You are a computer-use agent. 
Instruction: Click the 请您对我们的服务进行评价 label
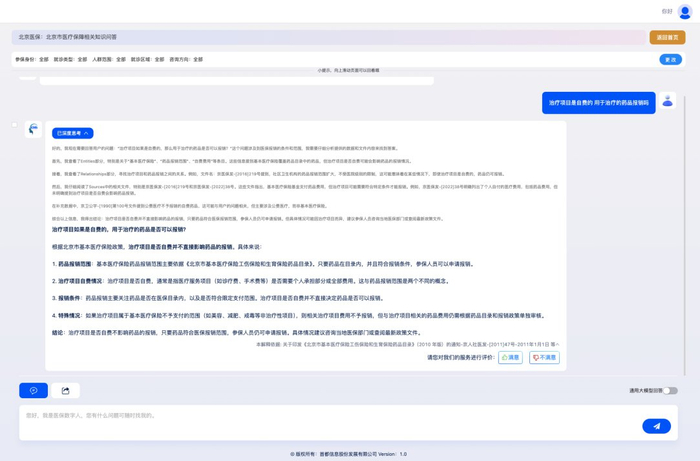pyautogui.click(x=461, y=357)
